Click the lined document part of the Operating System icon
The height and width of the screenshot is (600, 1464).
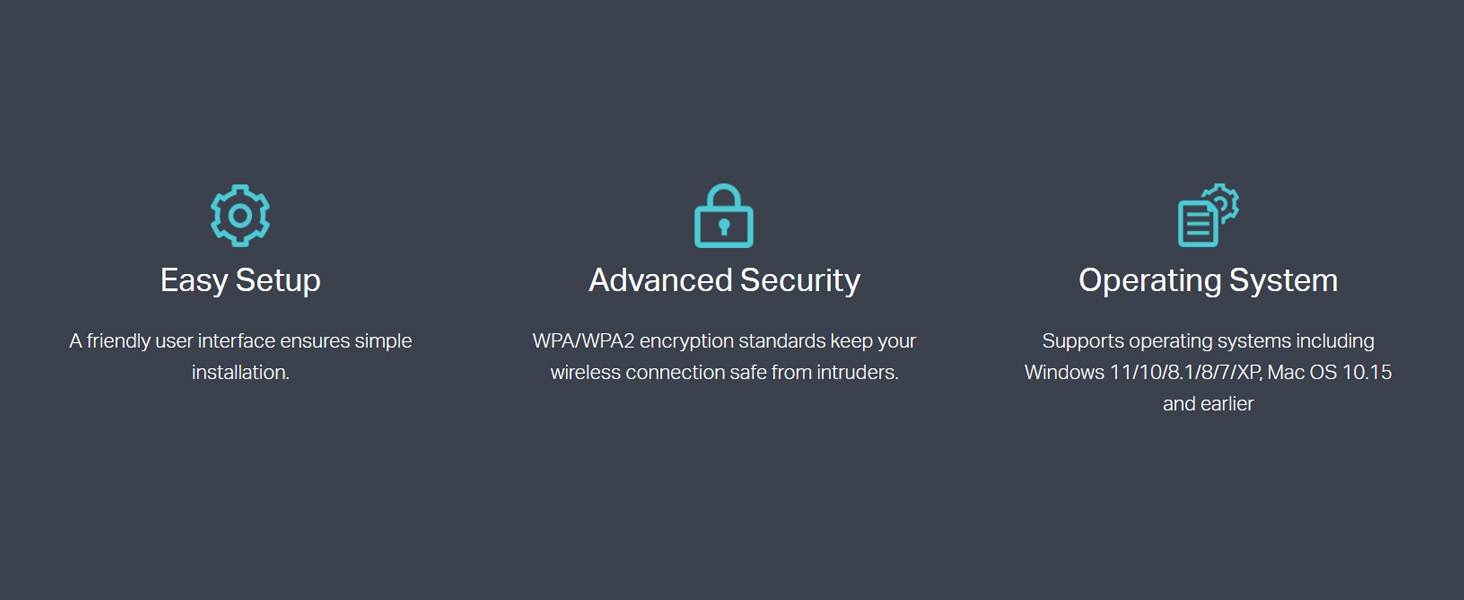click(x=1196, y=225)
